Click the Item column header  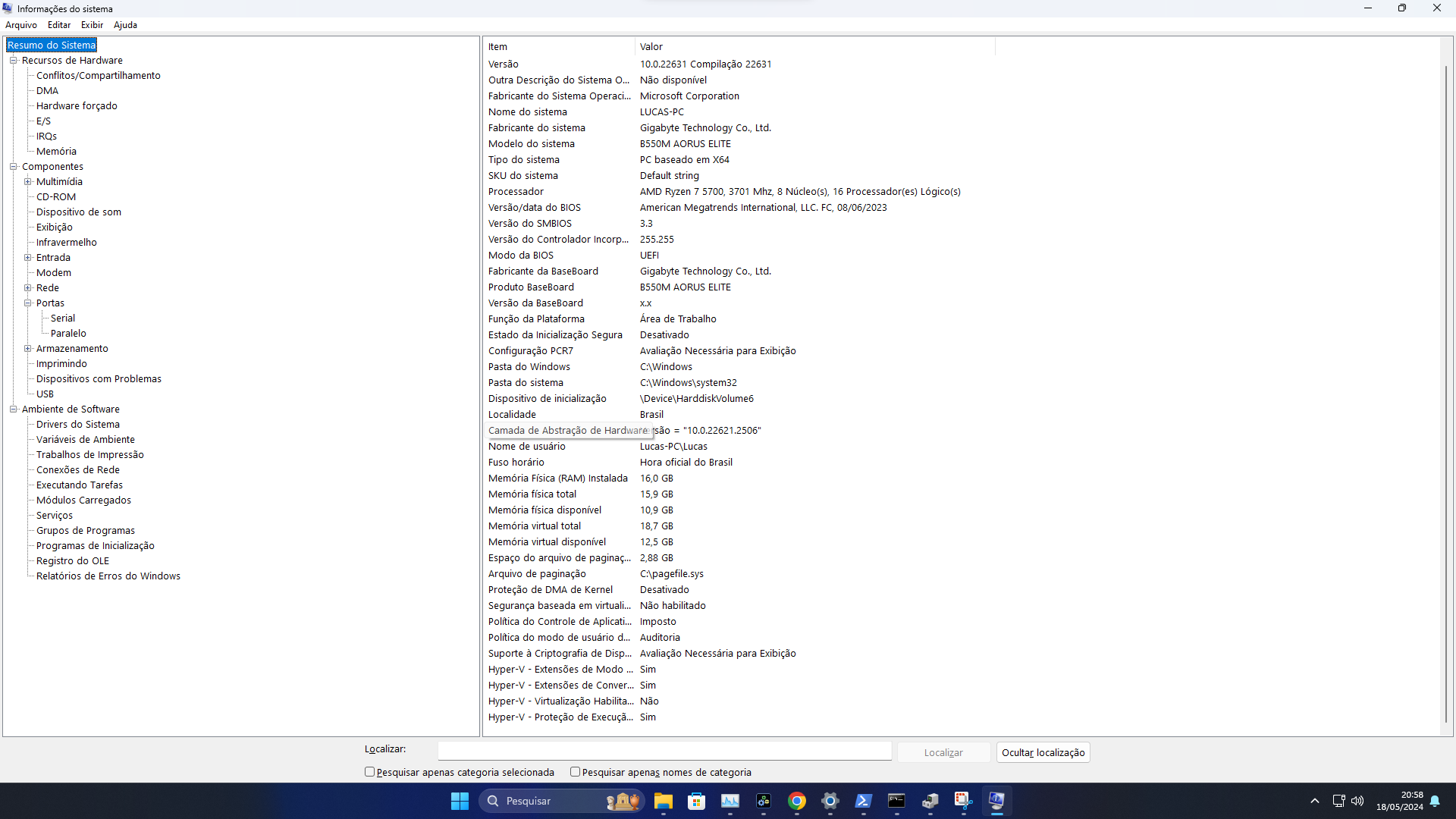[x=559, y=47]
